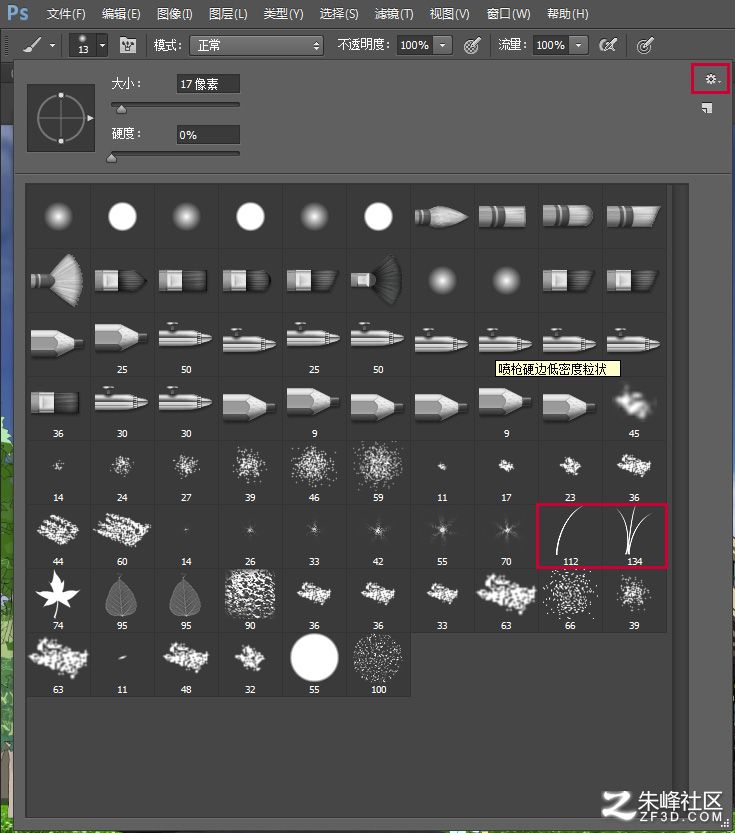The width and height of the screenshot is (735, 833).
Task: Expand the 流量 flow slider arrow
Action: (x=578, y=45)
